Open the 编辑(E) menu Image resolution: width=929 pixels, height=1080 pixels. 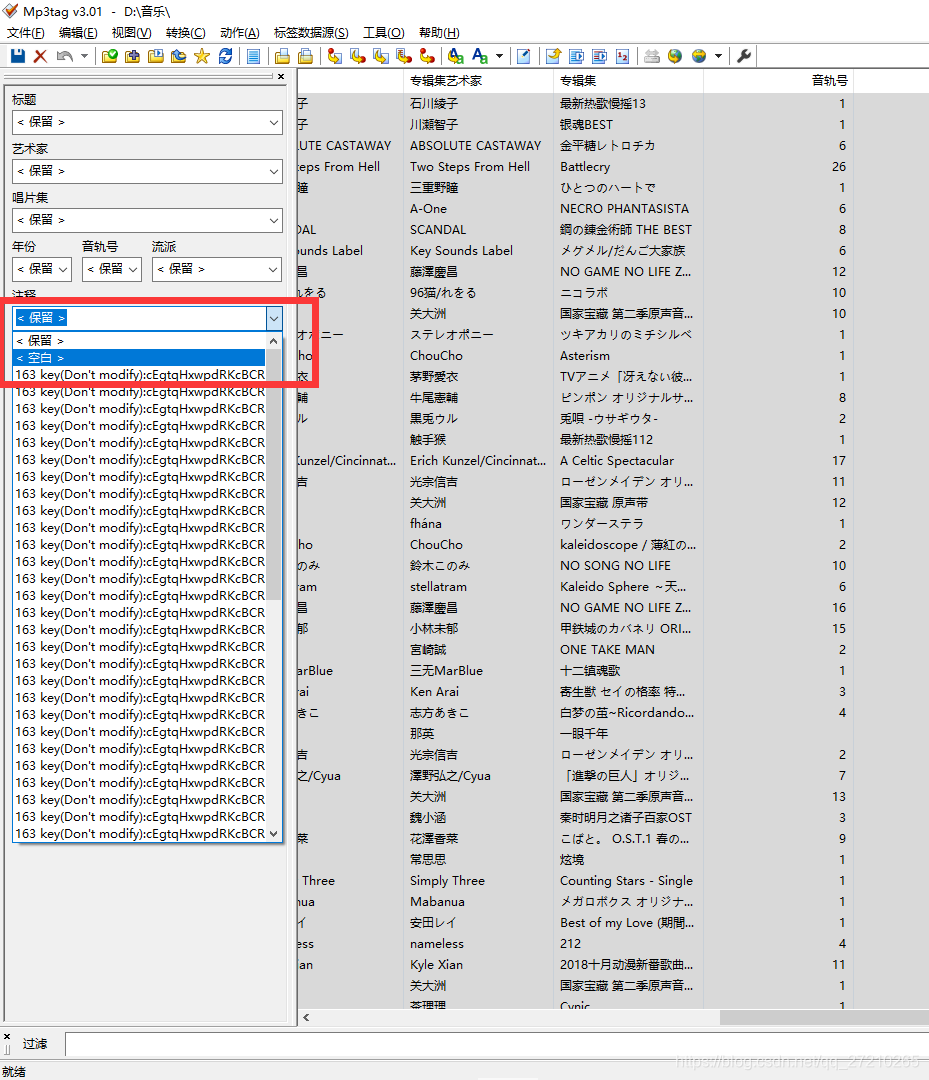tap(78, 33)
